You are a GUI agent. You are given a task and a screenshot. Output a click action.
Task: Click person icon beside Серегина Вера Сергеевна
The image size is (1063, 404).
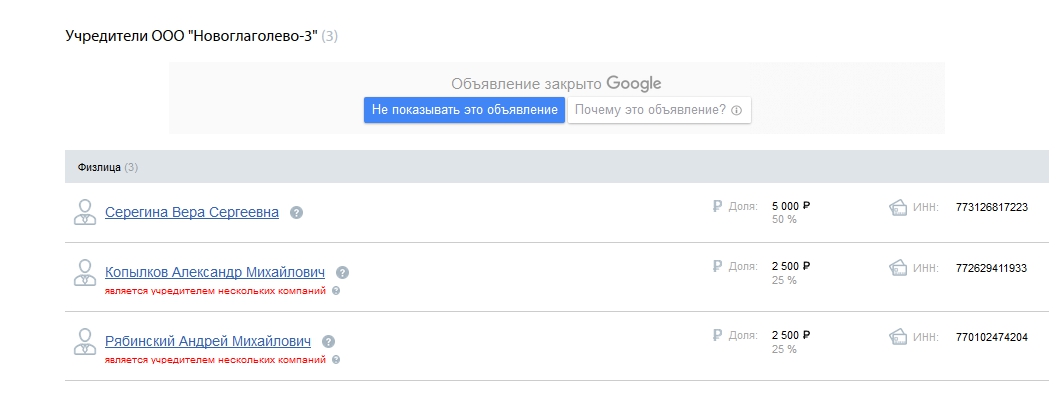[85, 212]
